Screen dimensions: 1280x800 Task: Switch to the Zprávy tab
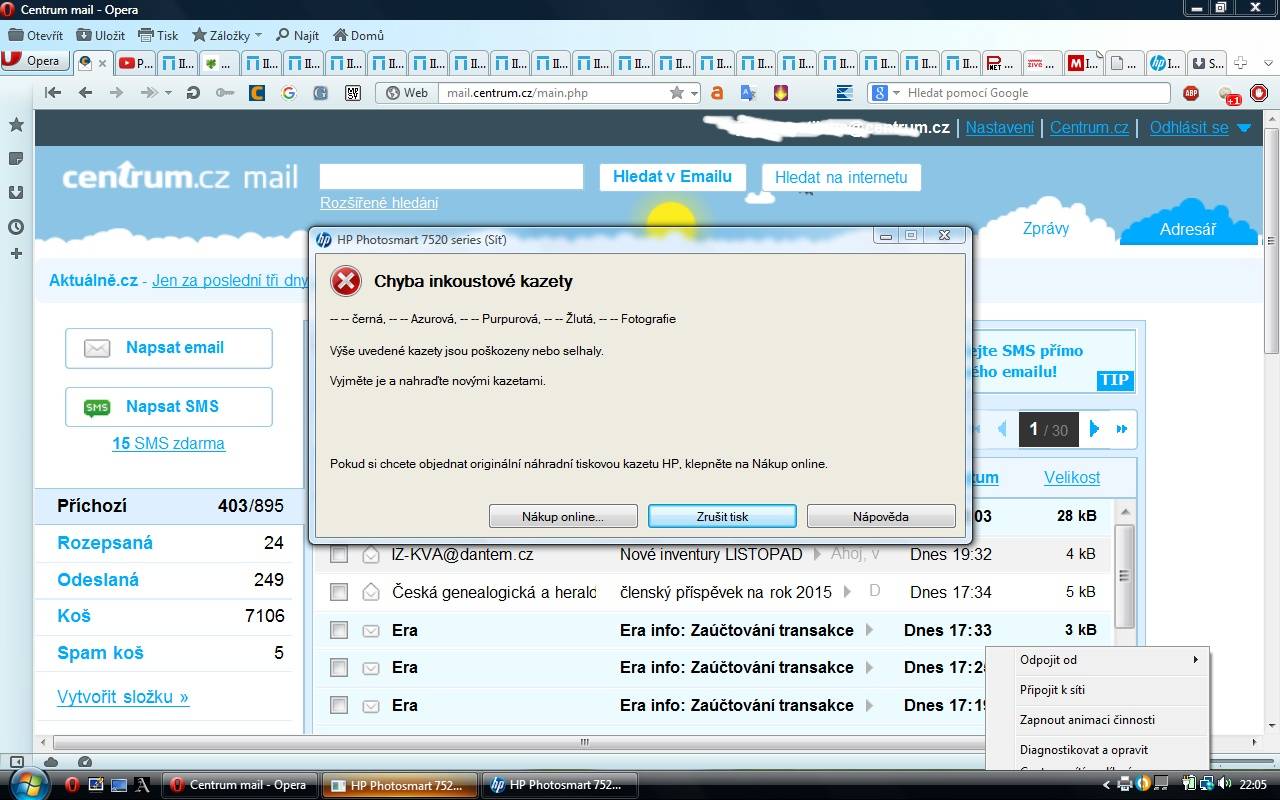[x=1046, y=228]
